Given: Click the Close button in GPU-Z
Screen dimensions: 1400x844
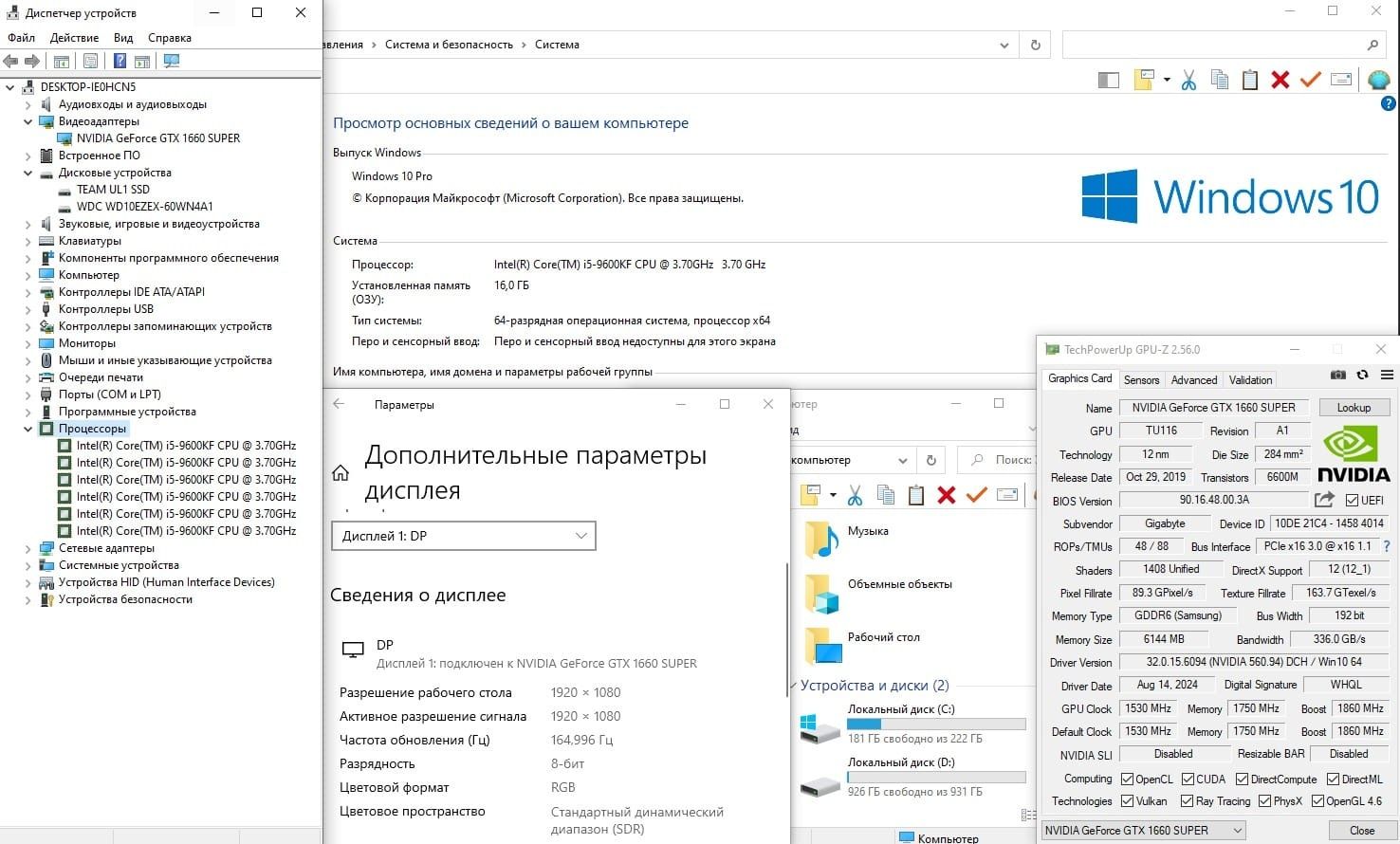Looking at the screenshot, I should [1362, 830].
